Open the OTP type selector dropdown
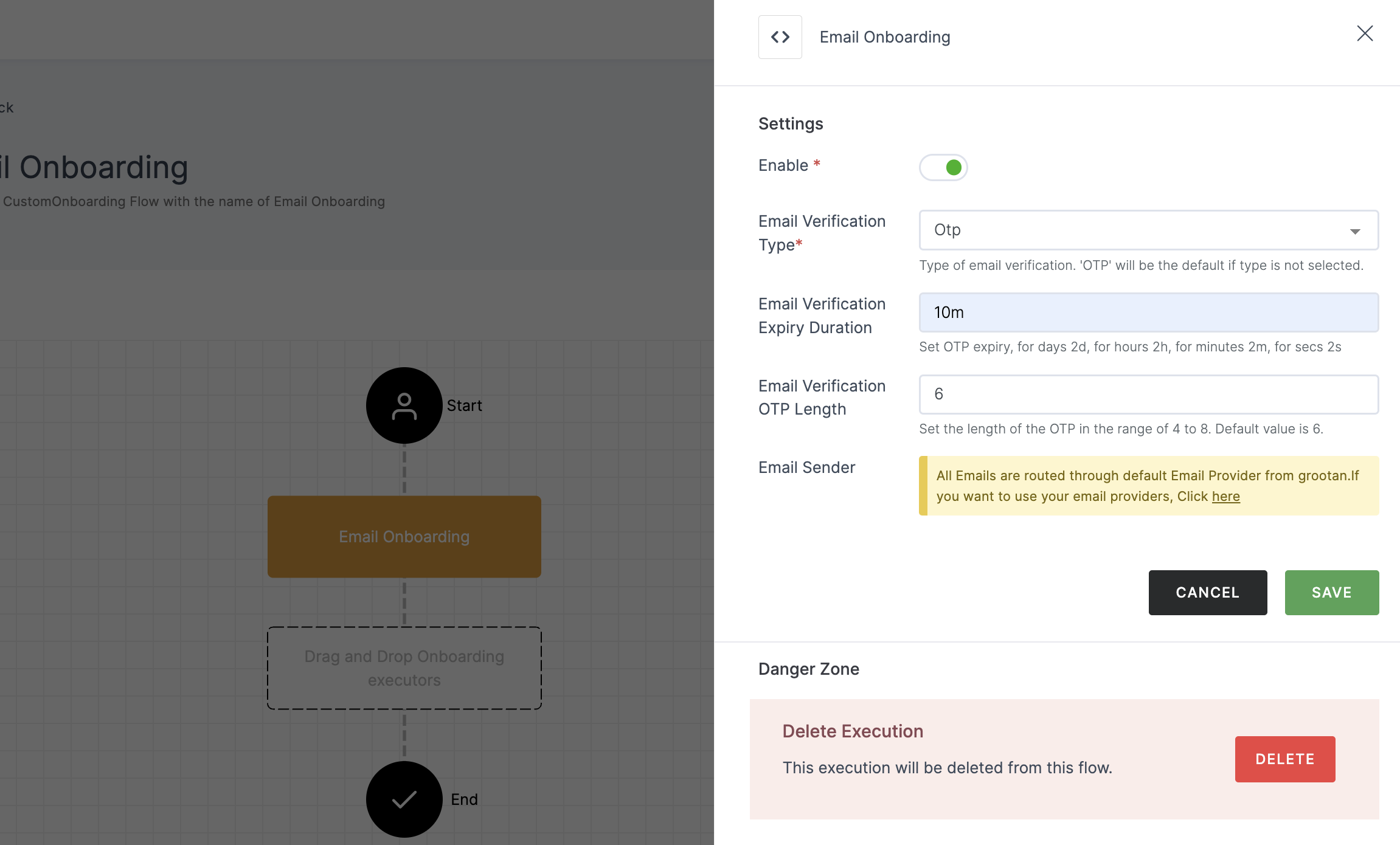1400x845 pixels. click(x=1147, y=230)
